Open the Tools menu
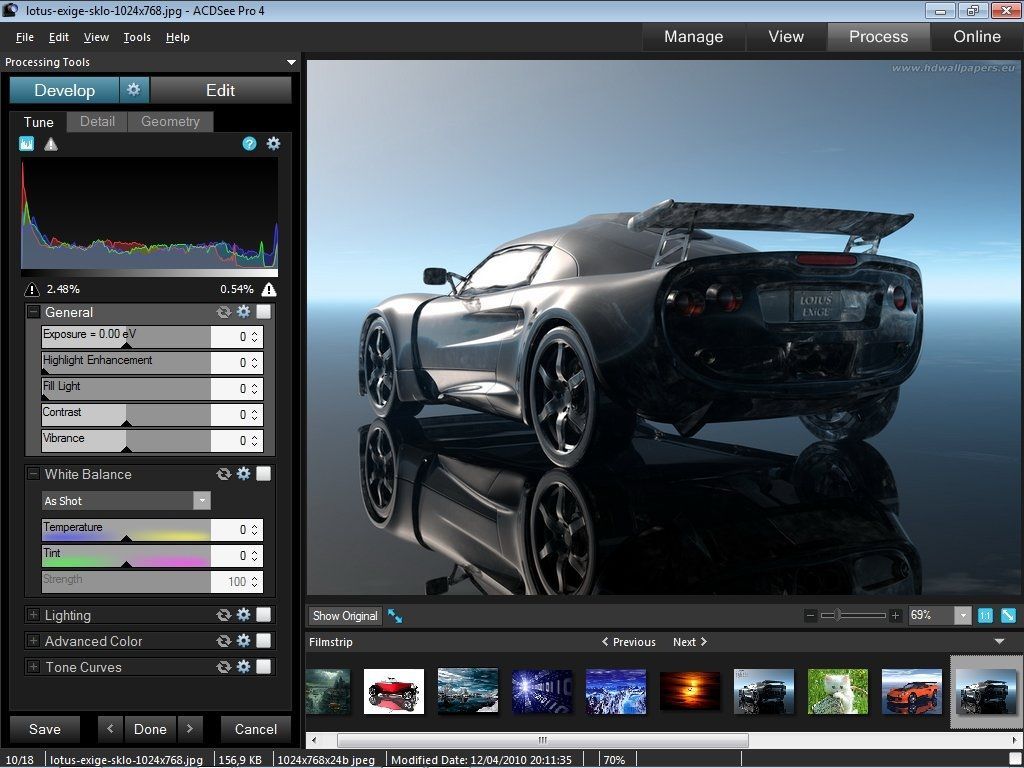The width and height of the screenshot is (1024, 768). coord(136,37)
